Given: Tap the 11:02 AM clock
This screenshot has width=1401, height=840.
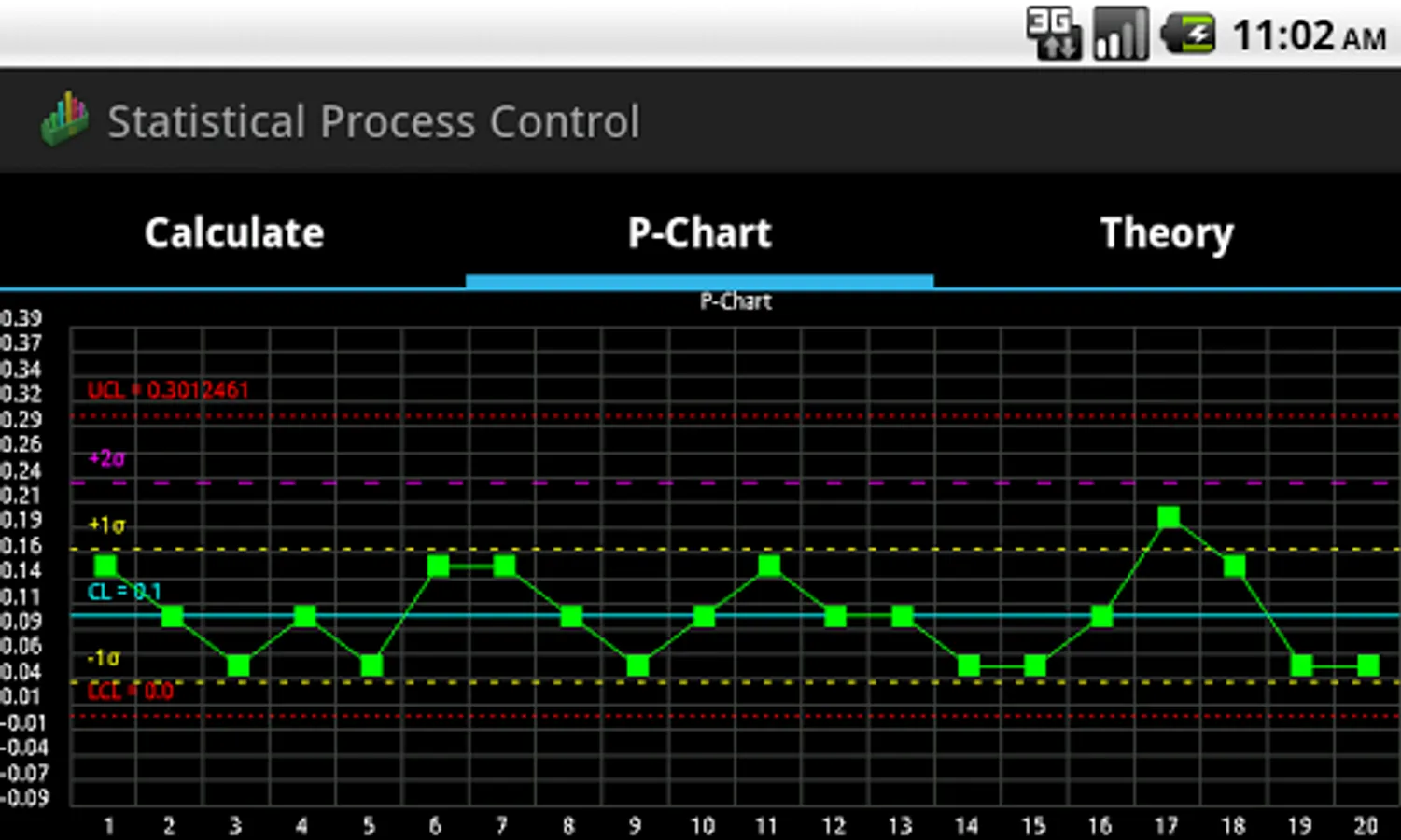Looking at the screenshot, I should coord(1309,36).
